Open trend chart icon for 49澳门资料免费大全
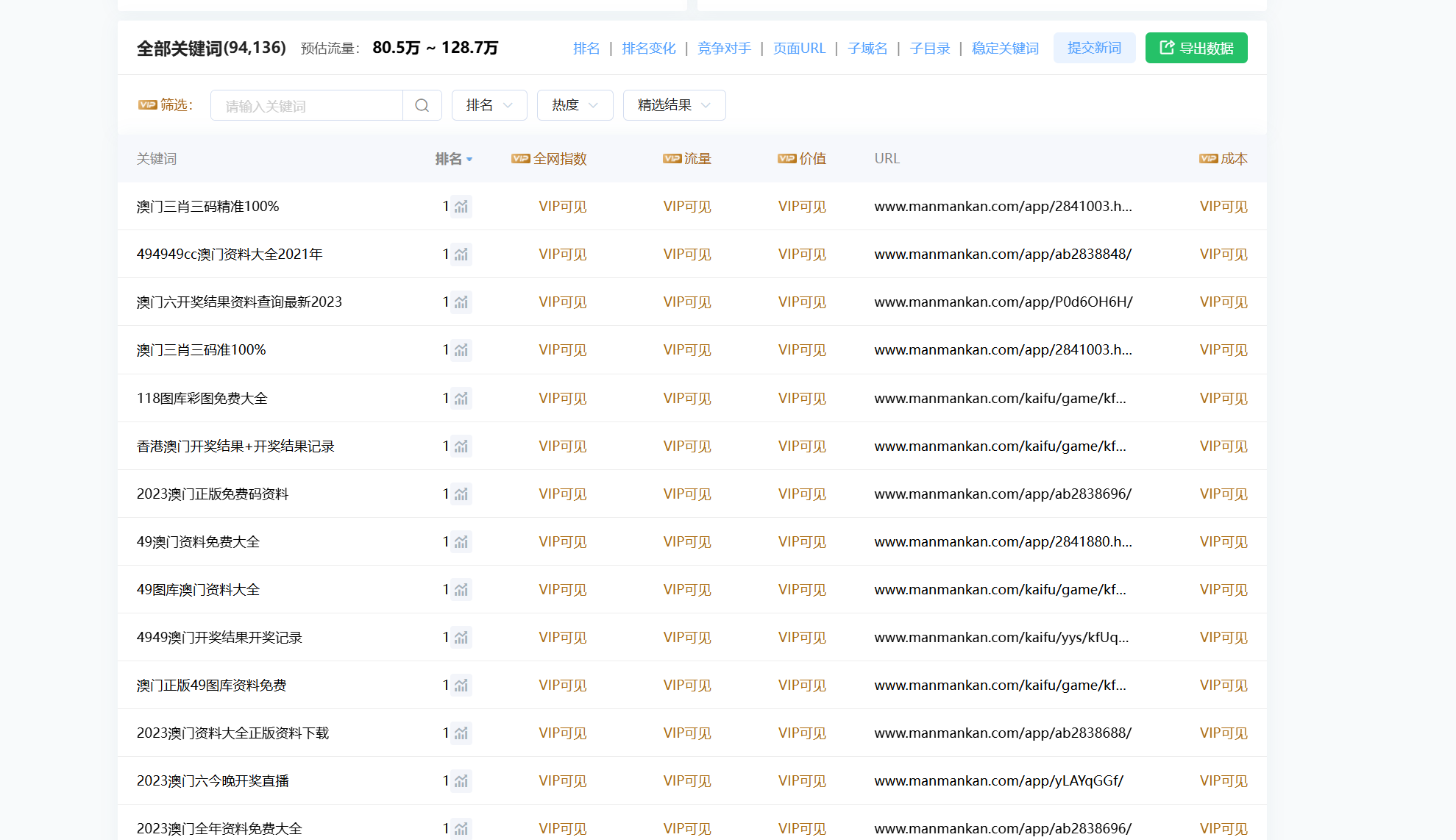The height and width of the screenshot is (840, 1456). (461, 542)
